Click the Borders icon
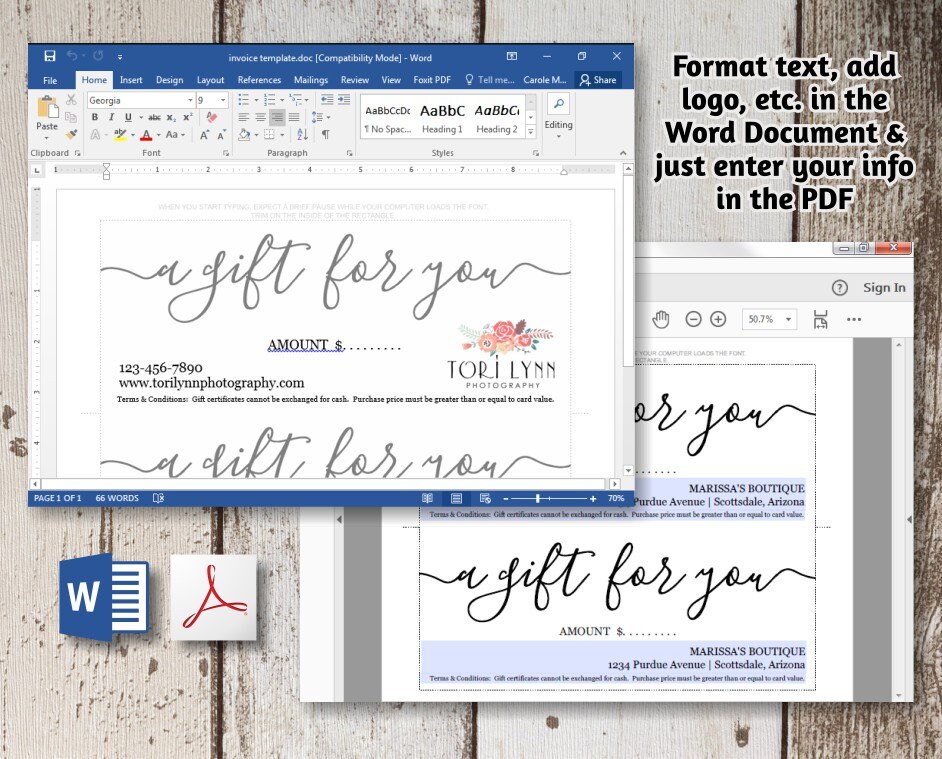The height and width of the screenshot is (759, 942). click(x=269, y=135)
